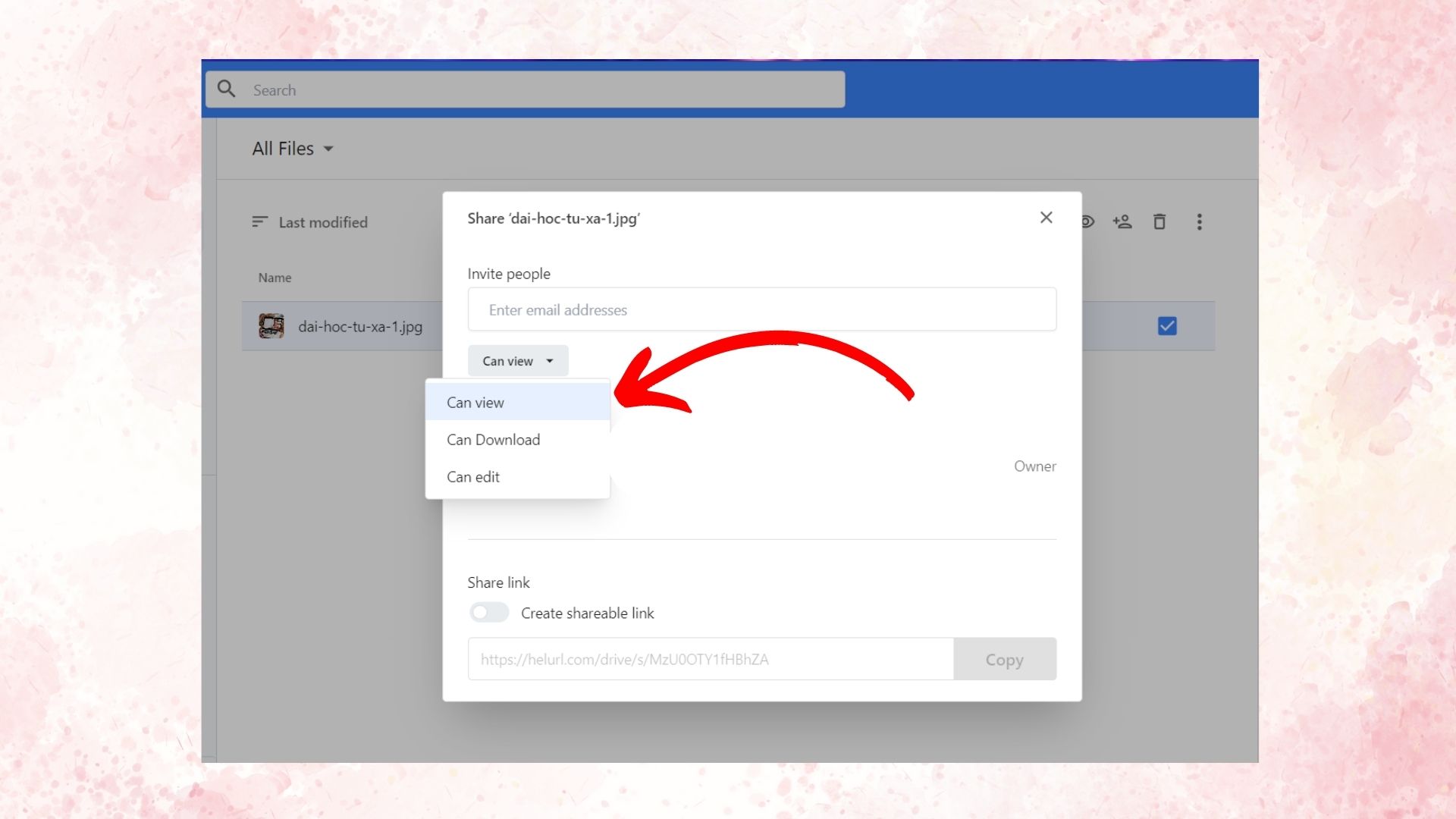Click the Enter email addresses field

761,309
